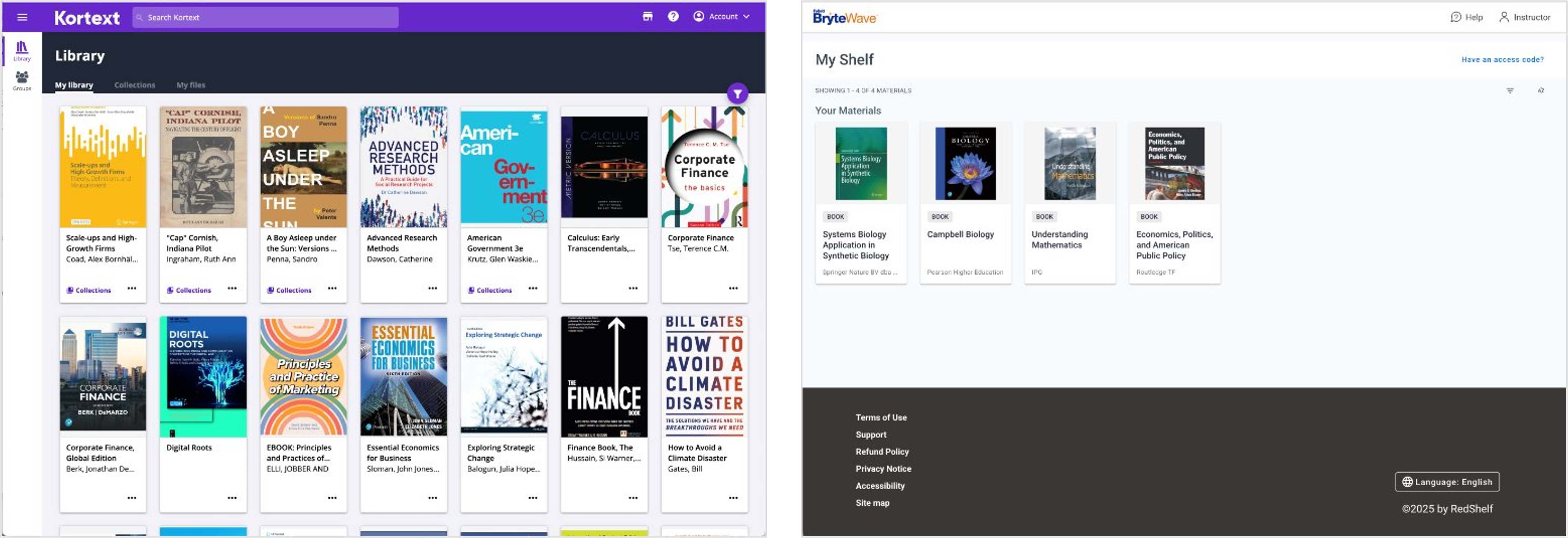Open more options for Exploring Strategic Change
The image size is (1568, 538).
[533, 498]
